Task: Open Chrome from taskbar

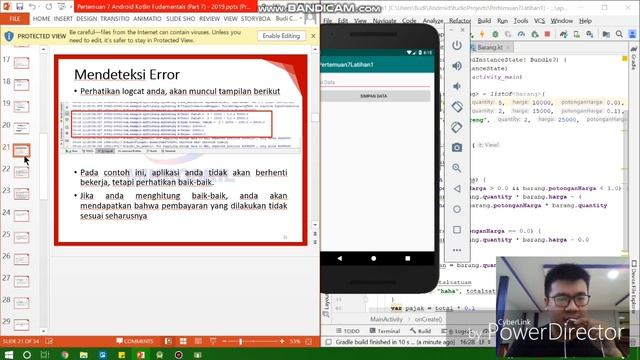Action: coord(64,355)
